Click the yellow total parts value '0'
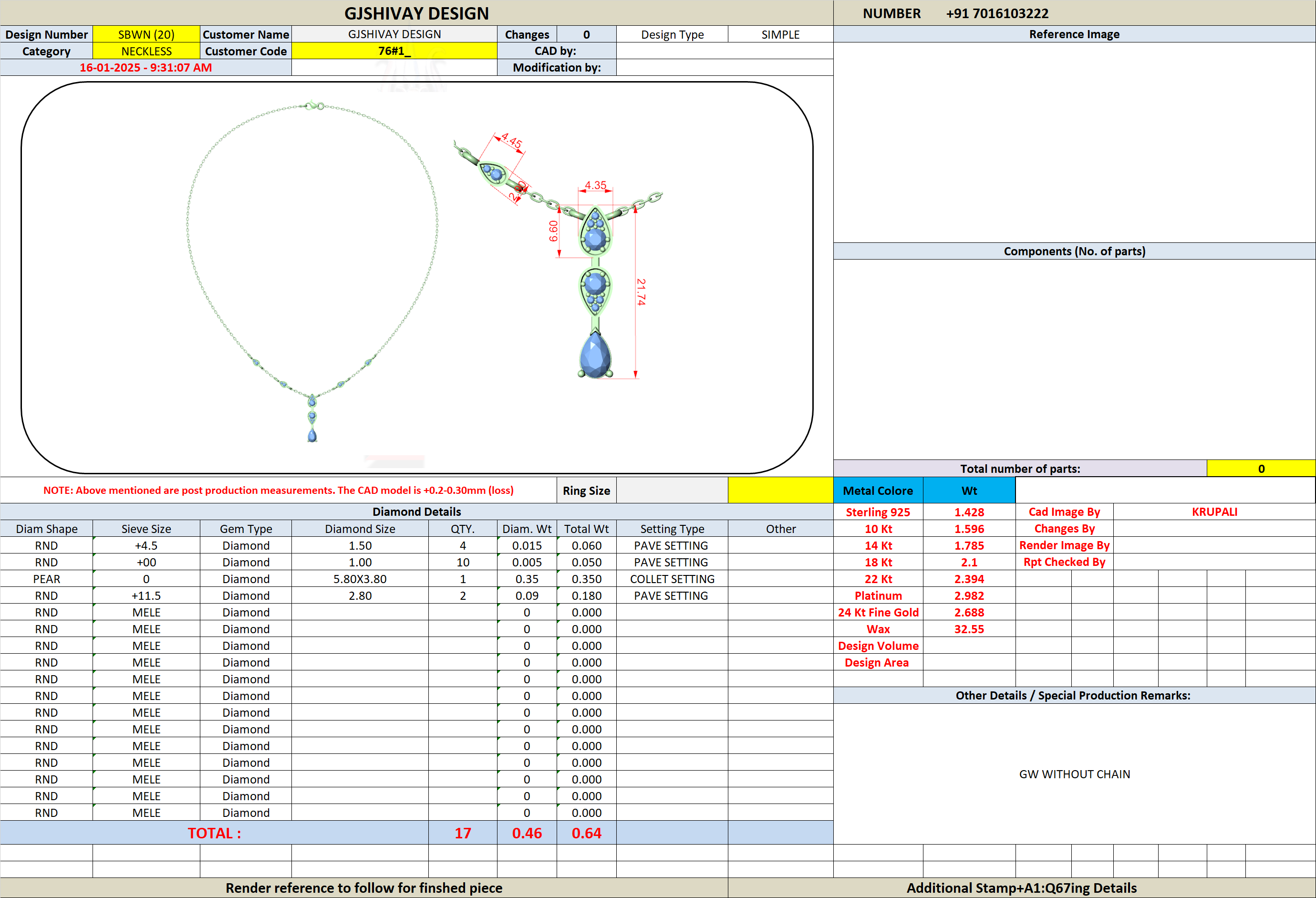The height and width of the screenshot is (898, 1316). click(x=1261, y=469)
